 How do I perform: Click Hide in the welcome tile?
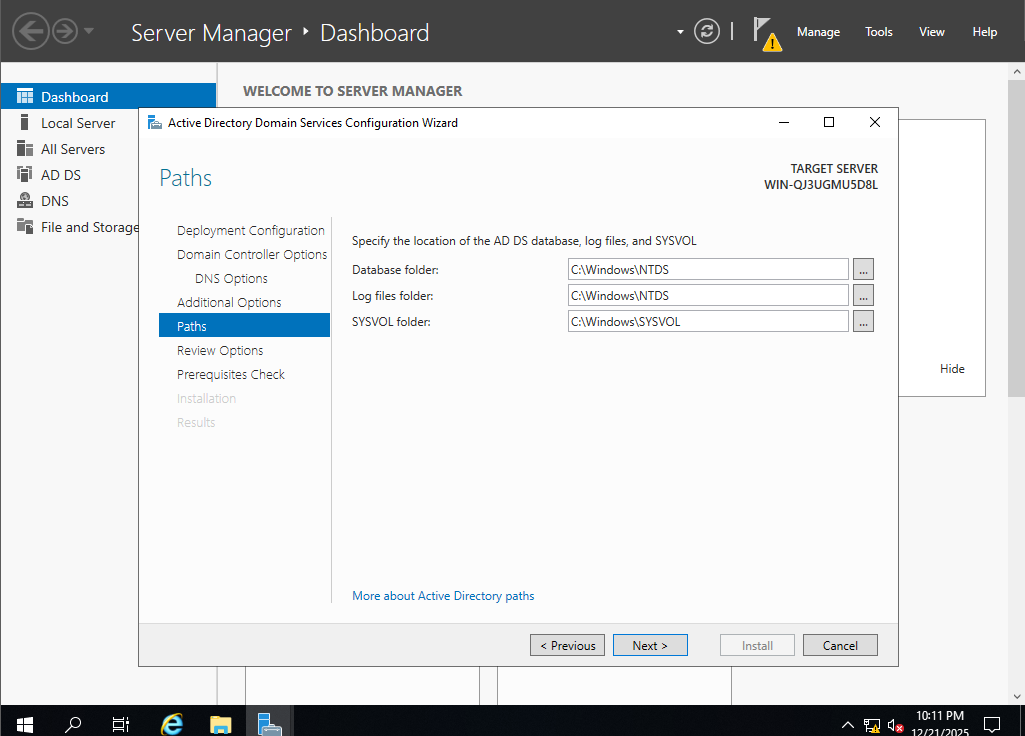[952, 369]
